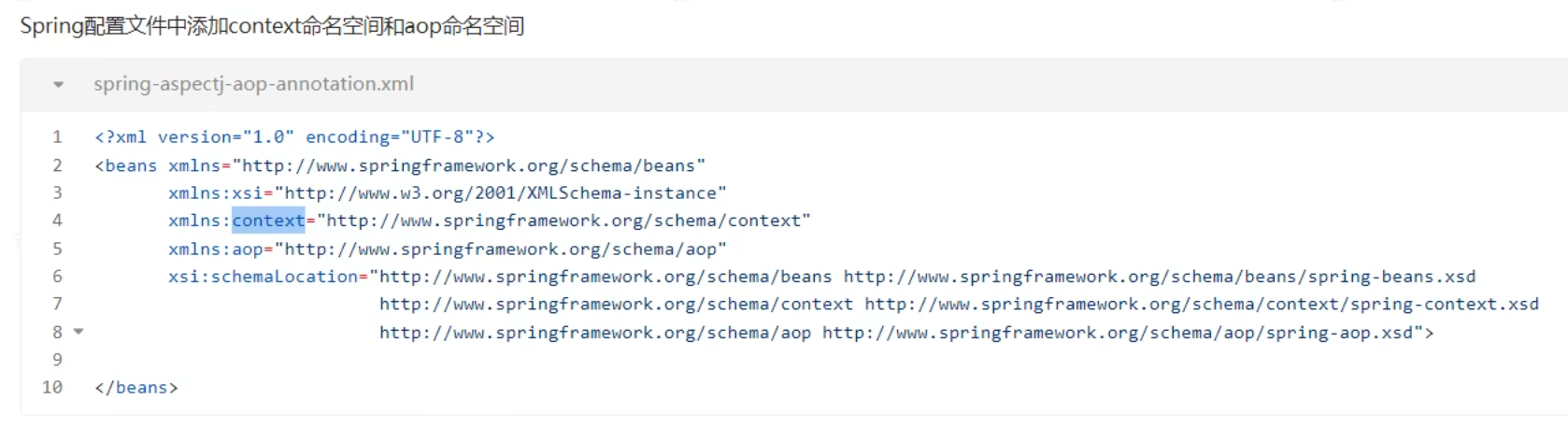The height and width of the screenshot is (428, 1568).
Task: Toggle the fold arrow beside line 8
Action: pyautogui.click(x=78, y=332)
